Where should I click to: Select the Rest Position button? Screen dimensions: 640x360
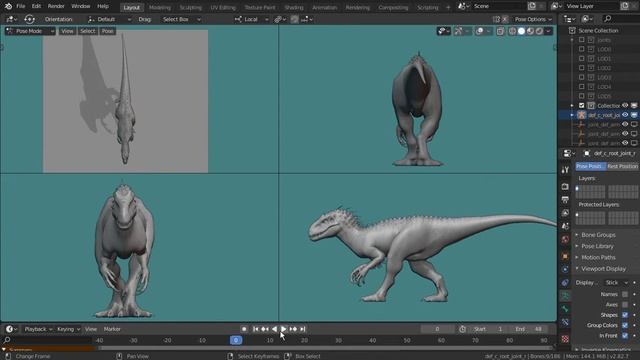click(622, 166)
